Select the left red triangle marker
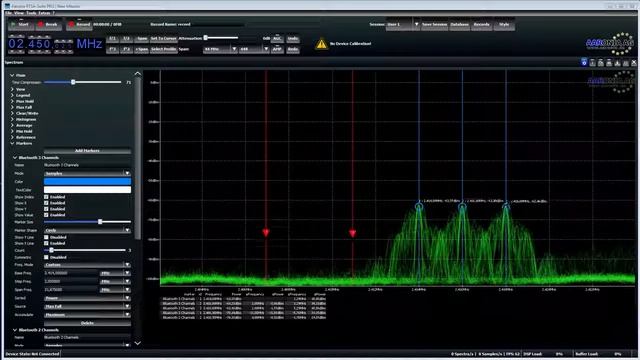This screenshot has width=640, height=360. (266, 233)
